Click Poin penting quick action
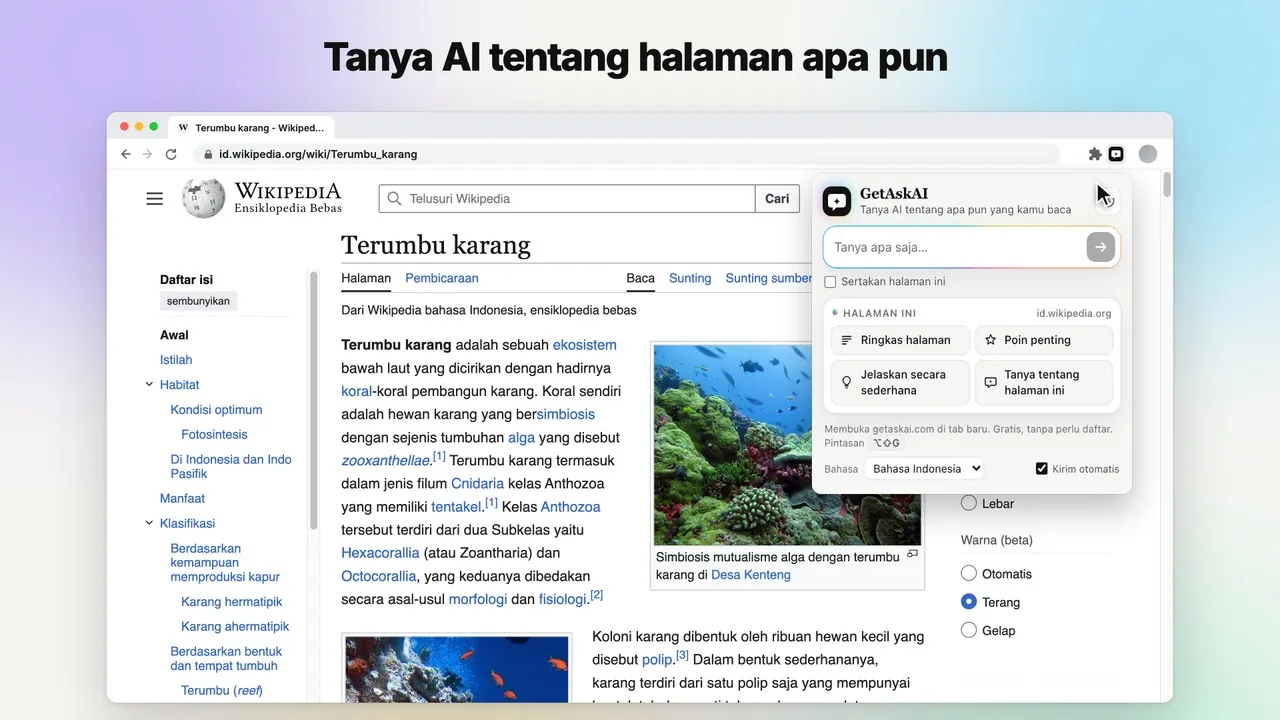Screen dimensions: 1280x720 1044,340
